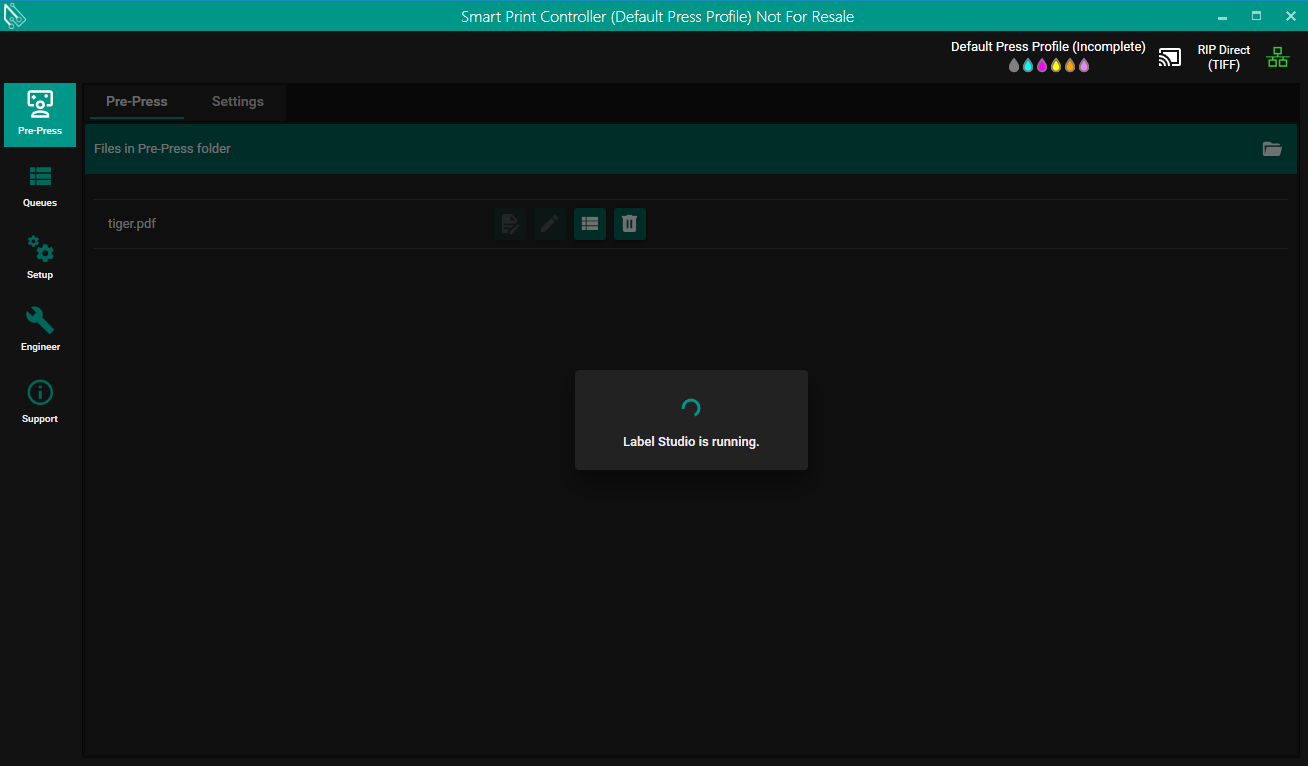Screen dimensions: 1308x766
Task: Go to the Engineer wrench section
Action: (x=40, y=330)
